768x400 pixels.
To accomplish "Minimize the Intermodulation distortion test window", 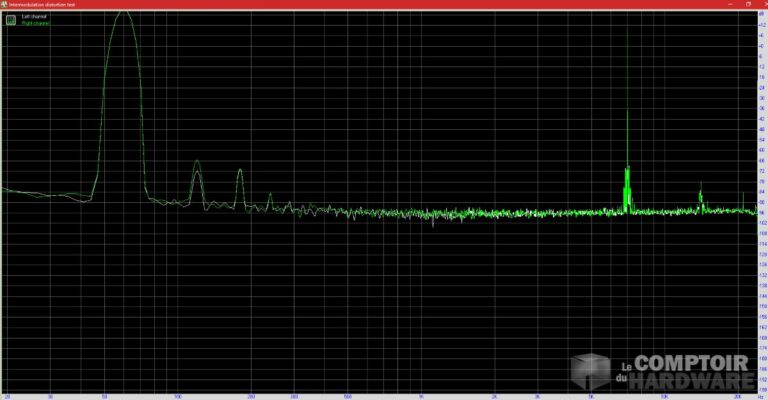I will (x=731, y=4).
